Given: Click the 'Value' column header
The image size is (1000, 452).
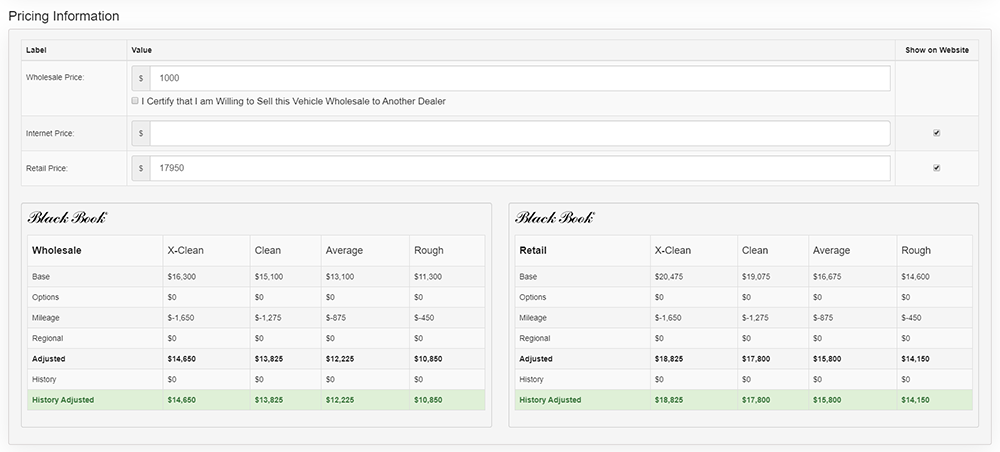Looking at the screenshot, I should tap(142, 50).
